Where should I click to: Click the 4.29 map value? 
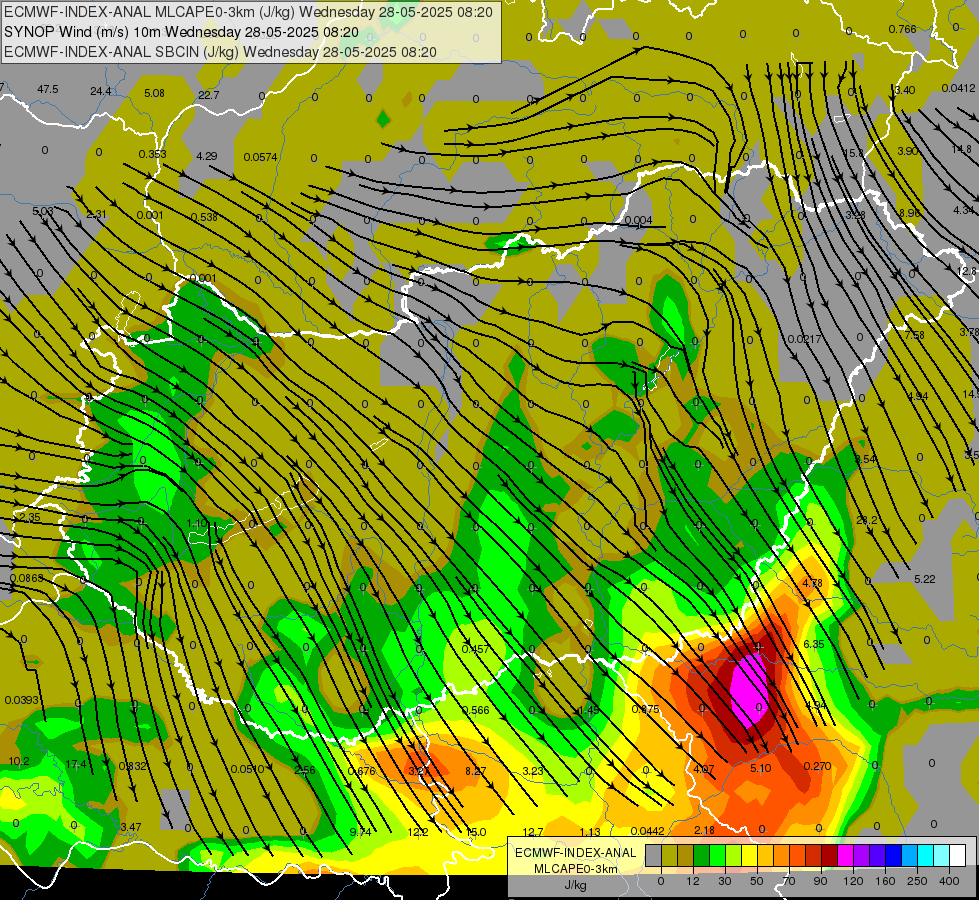(207, 156)
